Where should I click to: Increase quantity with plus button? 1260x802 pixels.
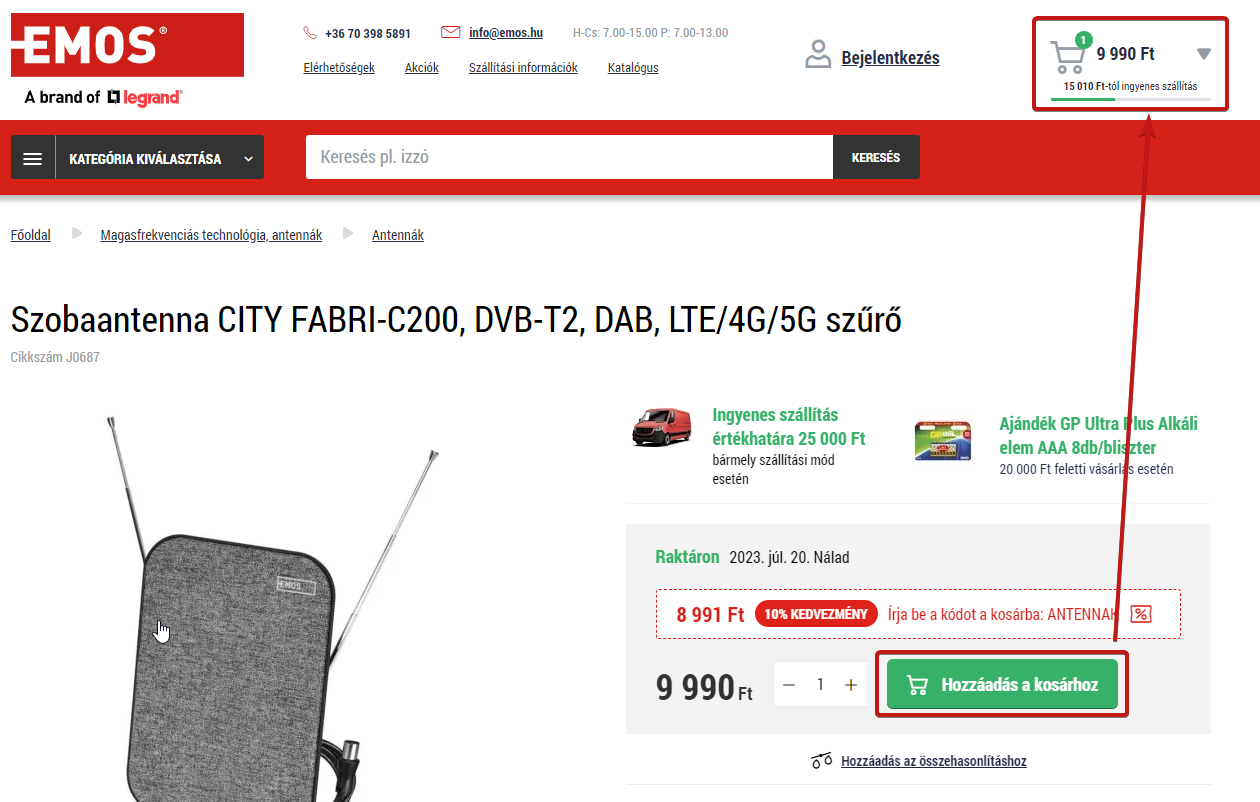point(851,685)
